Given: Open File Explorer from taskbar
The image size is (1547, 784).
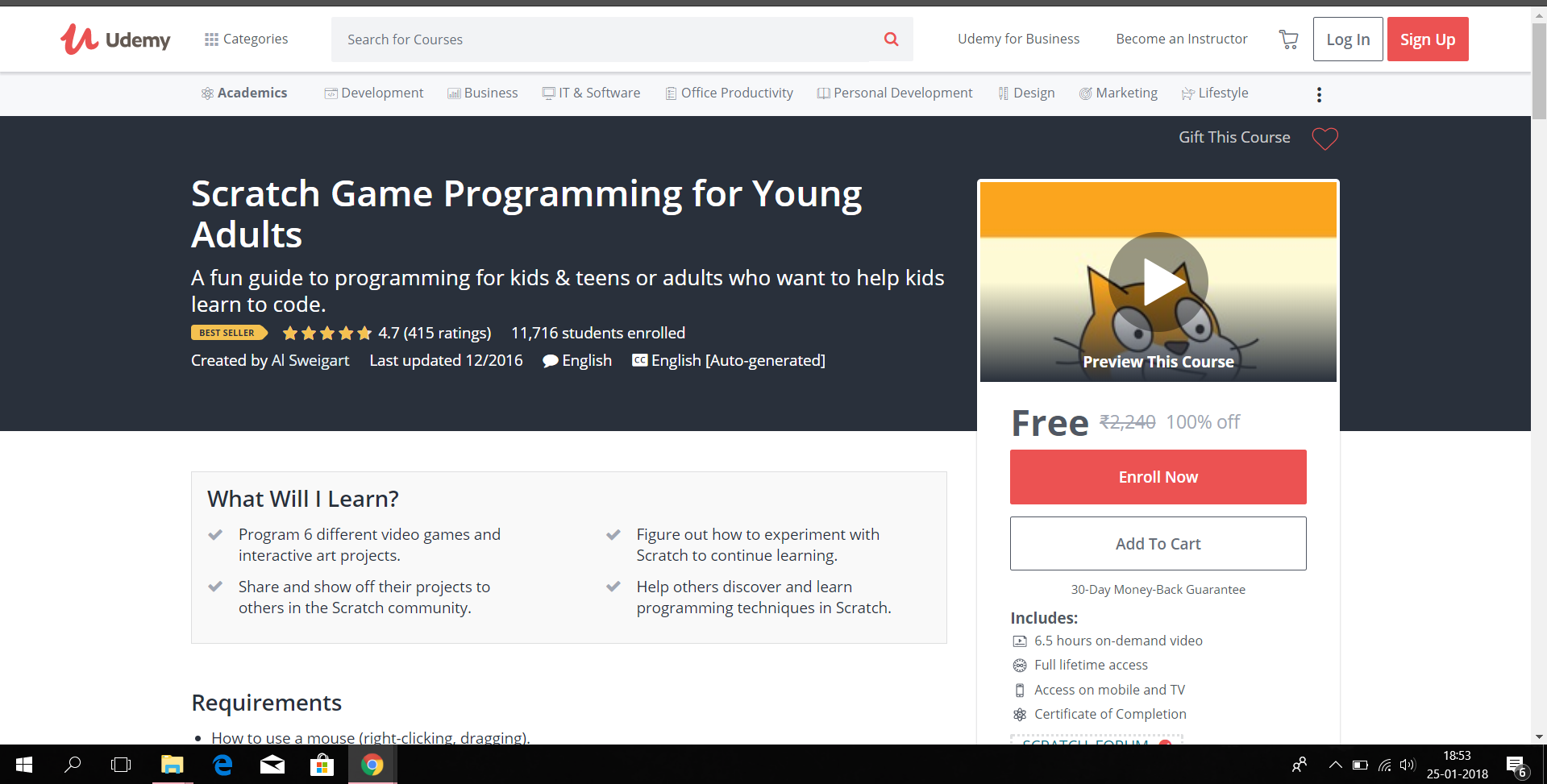Looking at the screenshot, I should click(x=173, y=765).
